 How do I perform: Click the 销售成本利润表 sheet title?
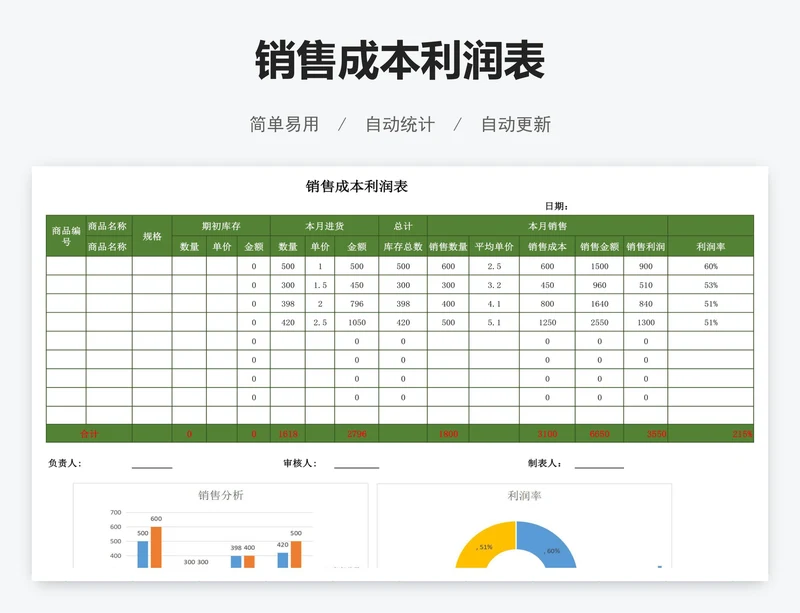pyautogui.click(x=356, y=186)
